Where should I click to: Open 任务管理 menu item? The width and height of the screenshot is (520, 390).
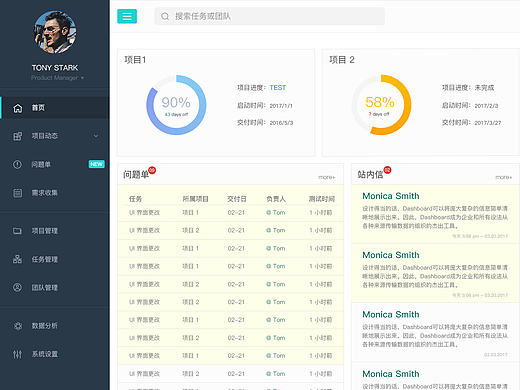[x=45, y=259]
